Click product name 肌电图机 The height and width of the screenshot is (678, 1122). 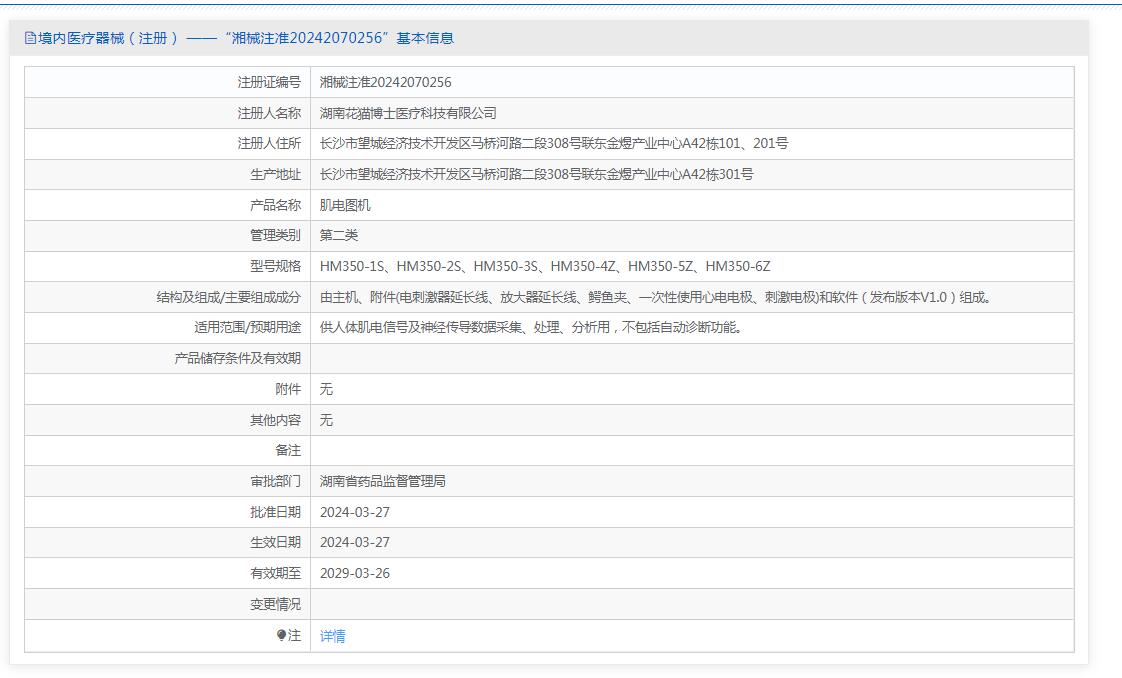pos(345,205)
